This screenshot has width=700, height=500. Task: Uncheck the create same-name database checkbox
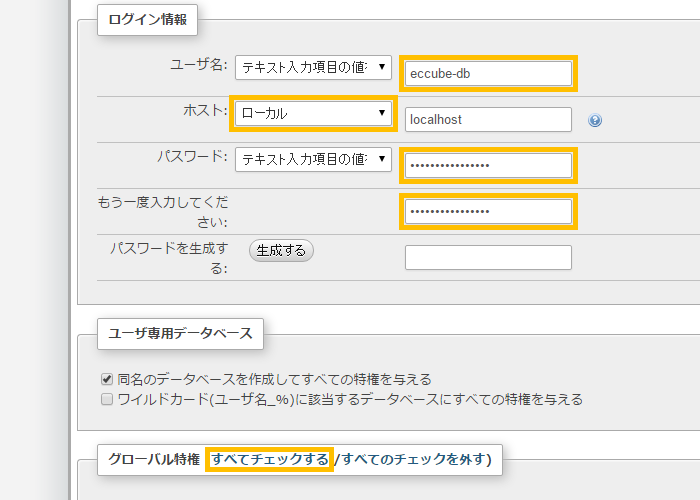click(107, 379)
